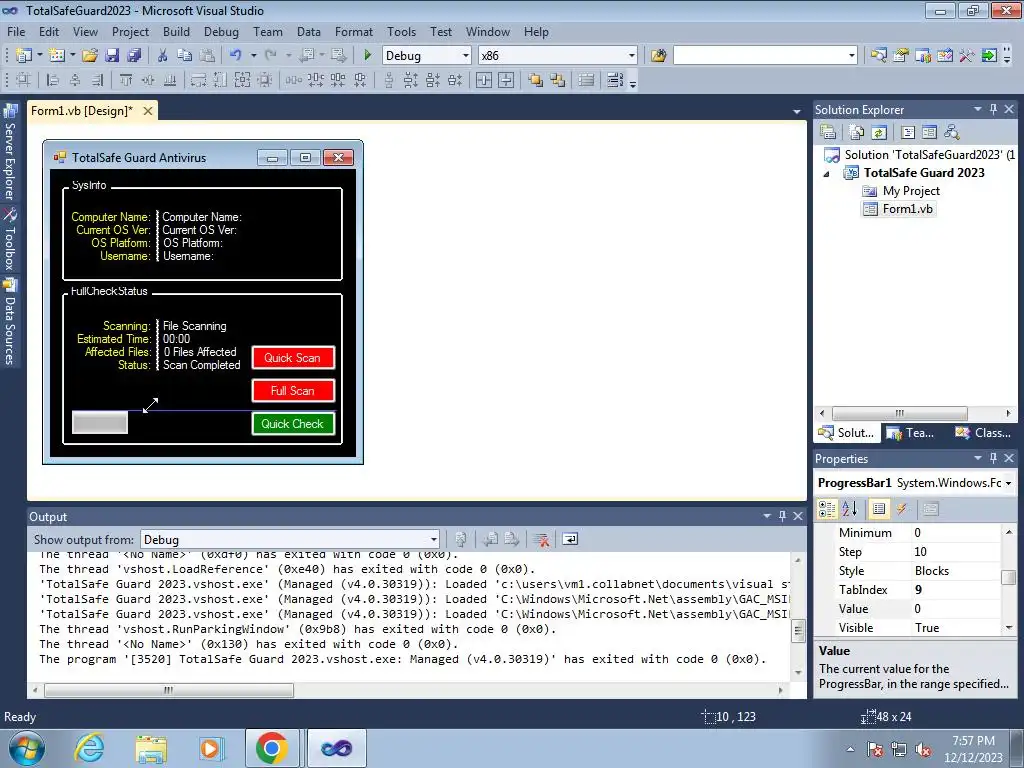The width and height of the screenshot is (1024, 768).
Task: Click the Open File folder icon
Action: click(90, 56)
